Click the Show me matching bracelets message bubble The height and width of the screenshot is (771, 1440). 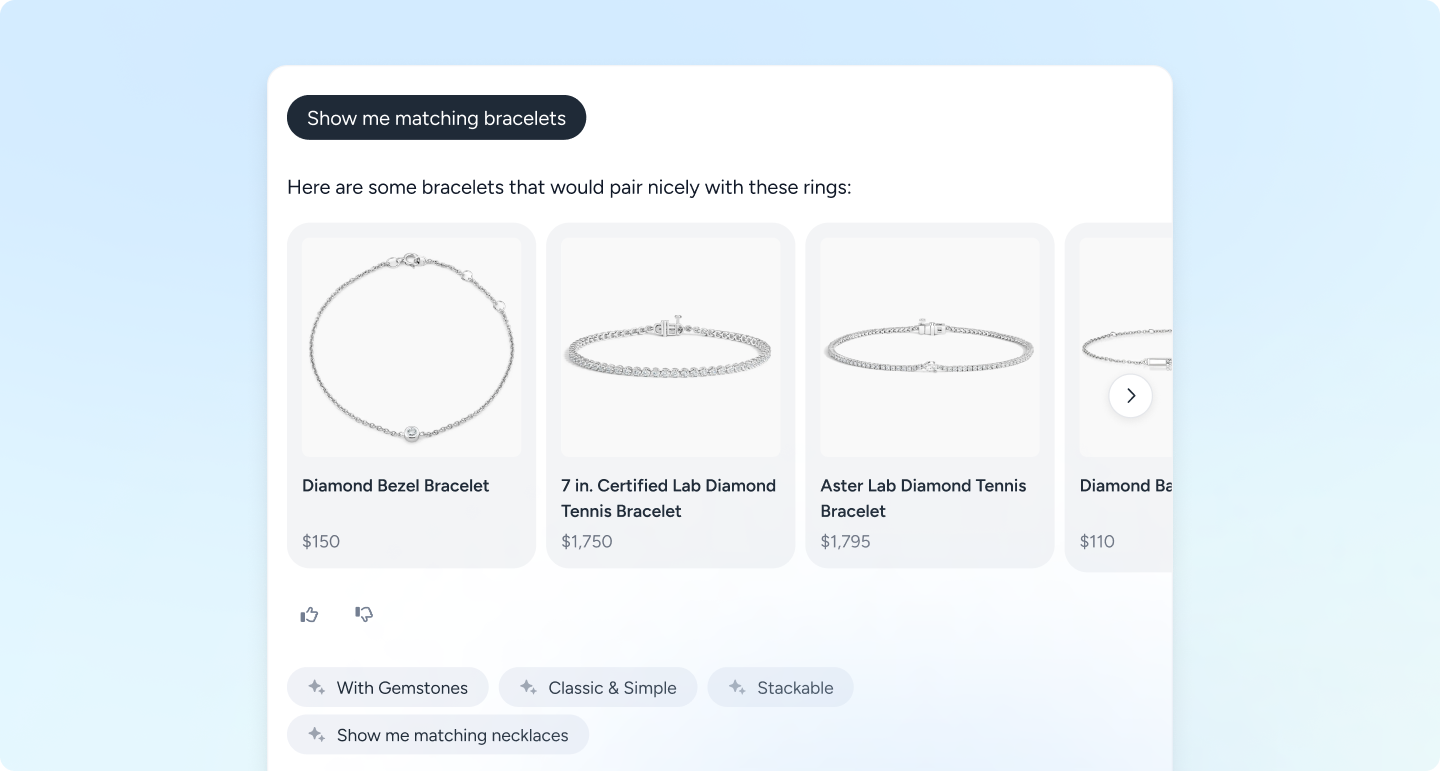click(x=436, y=118)
